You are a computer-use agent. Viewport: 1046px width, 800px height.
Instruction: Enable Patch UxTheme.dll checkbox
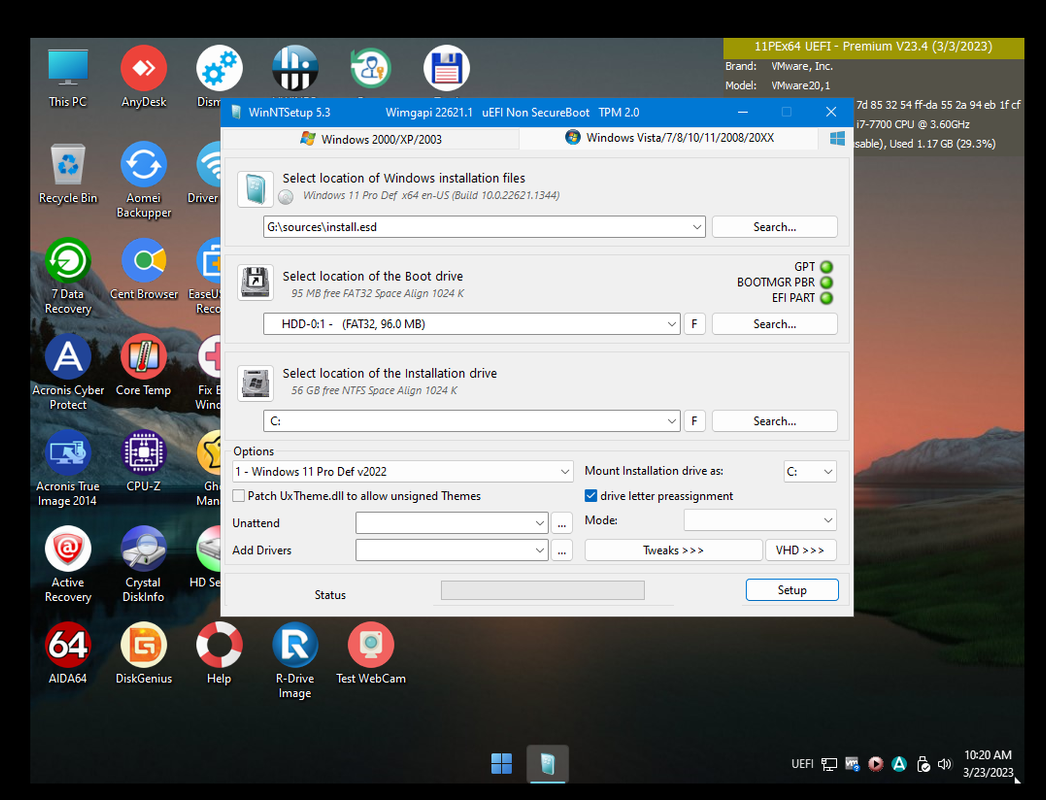pyautogui.click(x=238, y=496)
